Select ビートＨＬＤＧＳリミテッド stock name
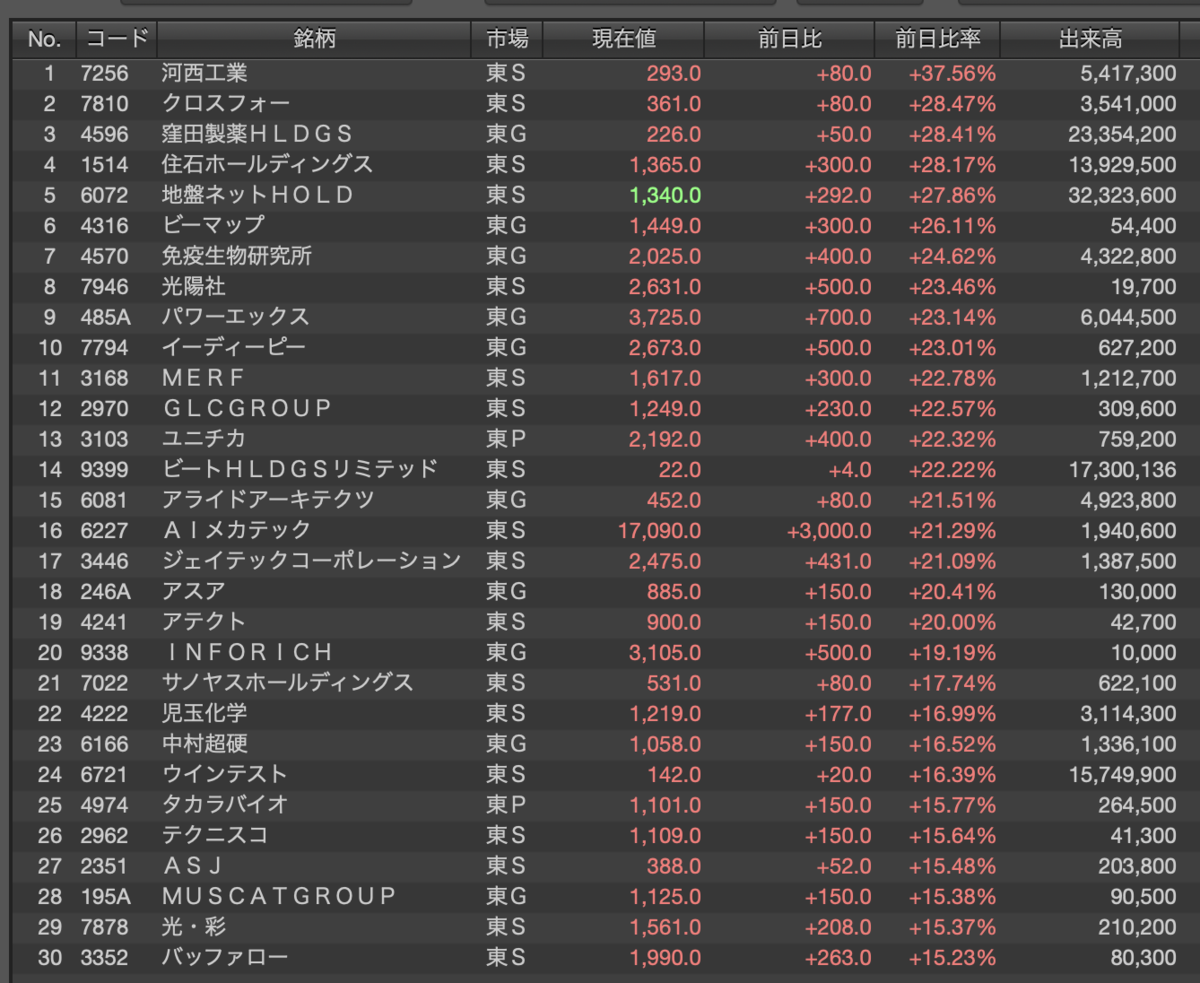Screen dimensions: 1200x983 click(300, 469)
